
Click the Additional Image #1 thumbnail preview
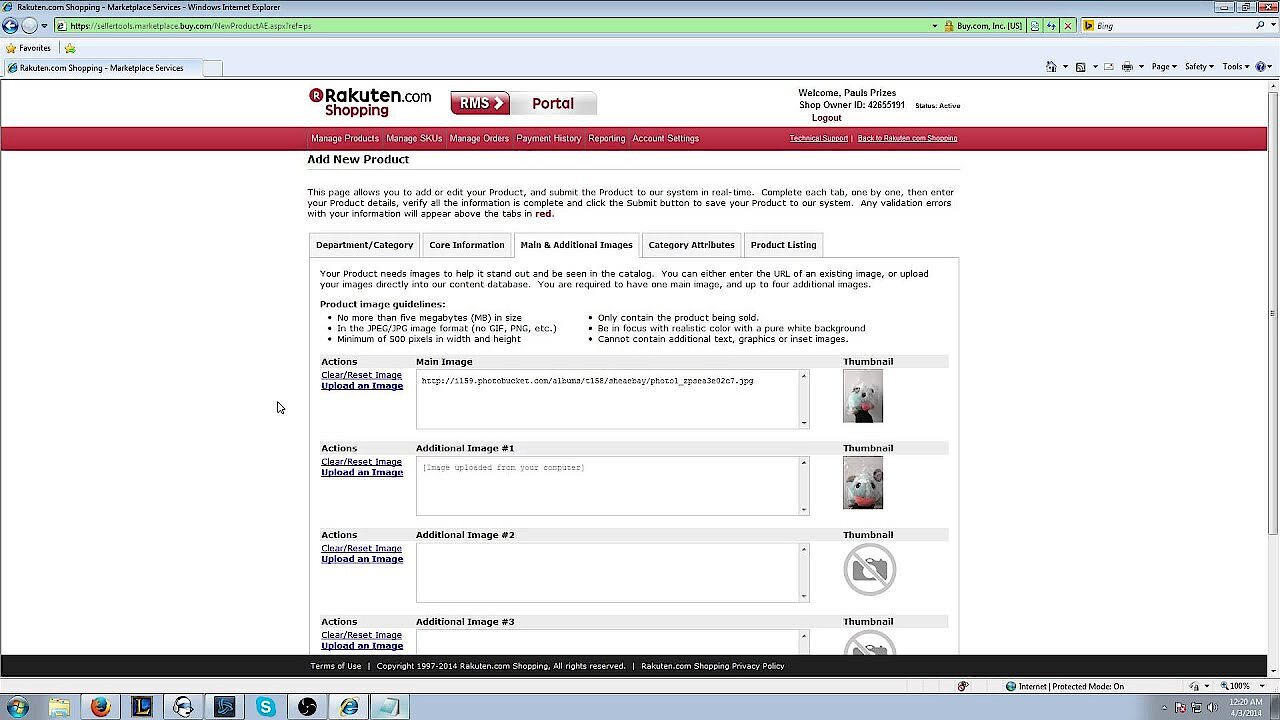[x=863, y=483]
